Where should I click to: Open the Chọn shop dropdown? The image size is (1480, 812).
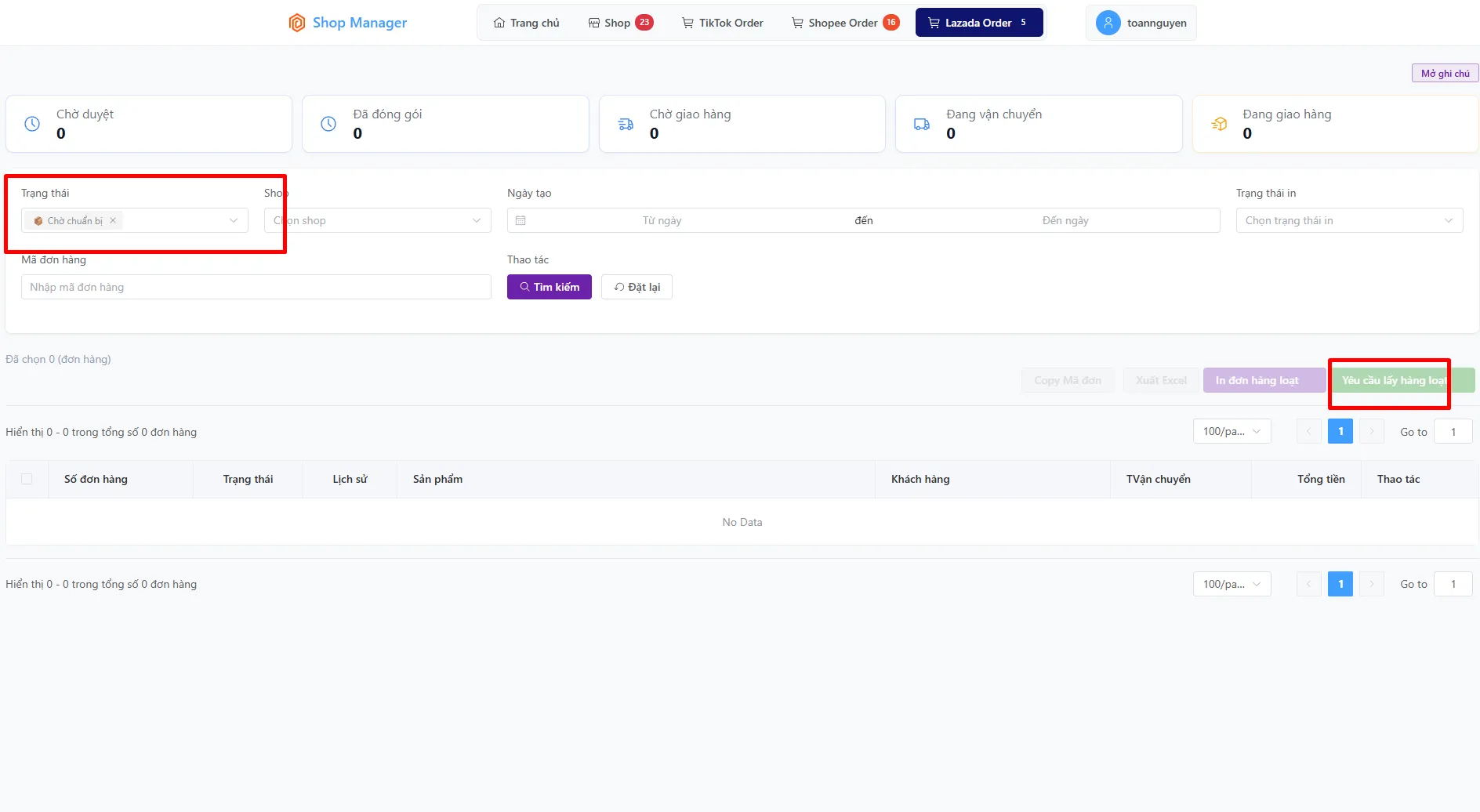point(378,220)
